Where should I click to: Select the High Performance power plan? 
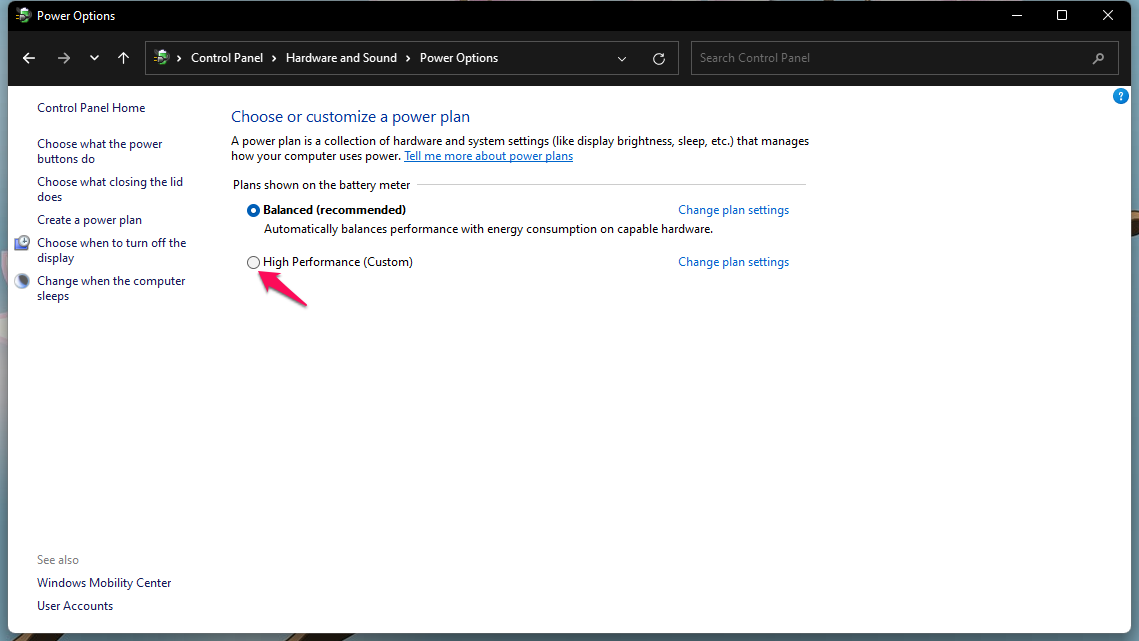[253, 262]
